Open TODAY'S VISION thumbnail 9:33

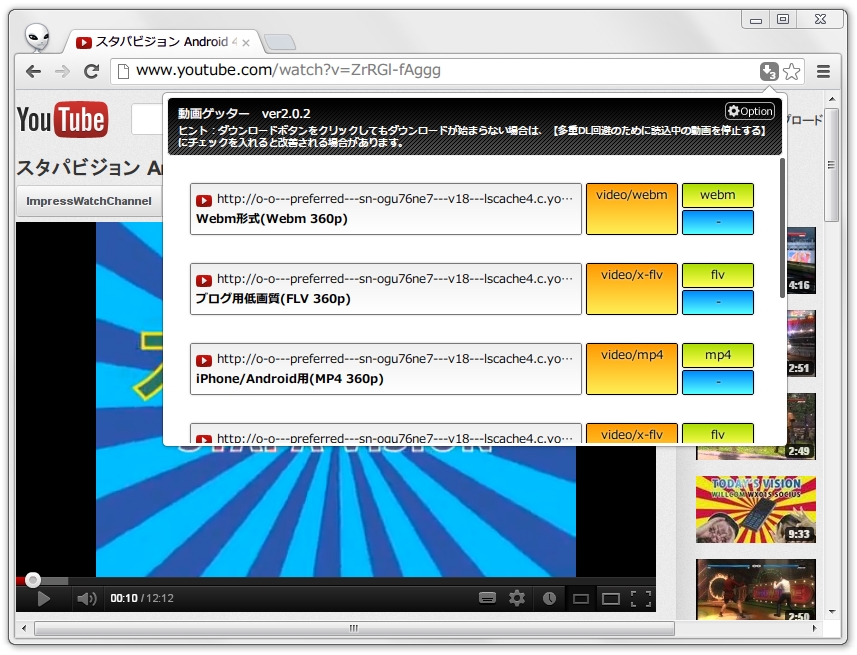[756, 510]
